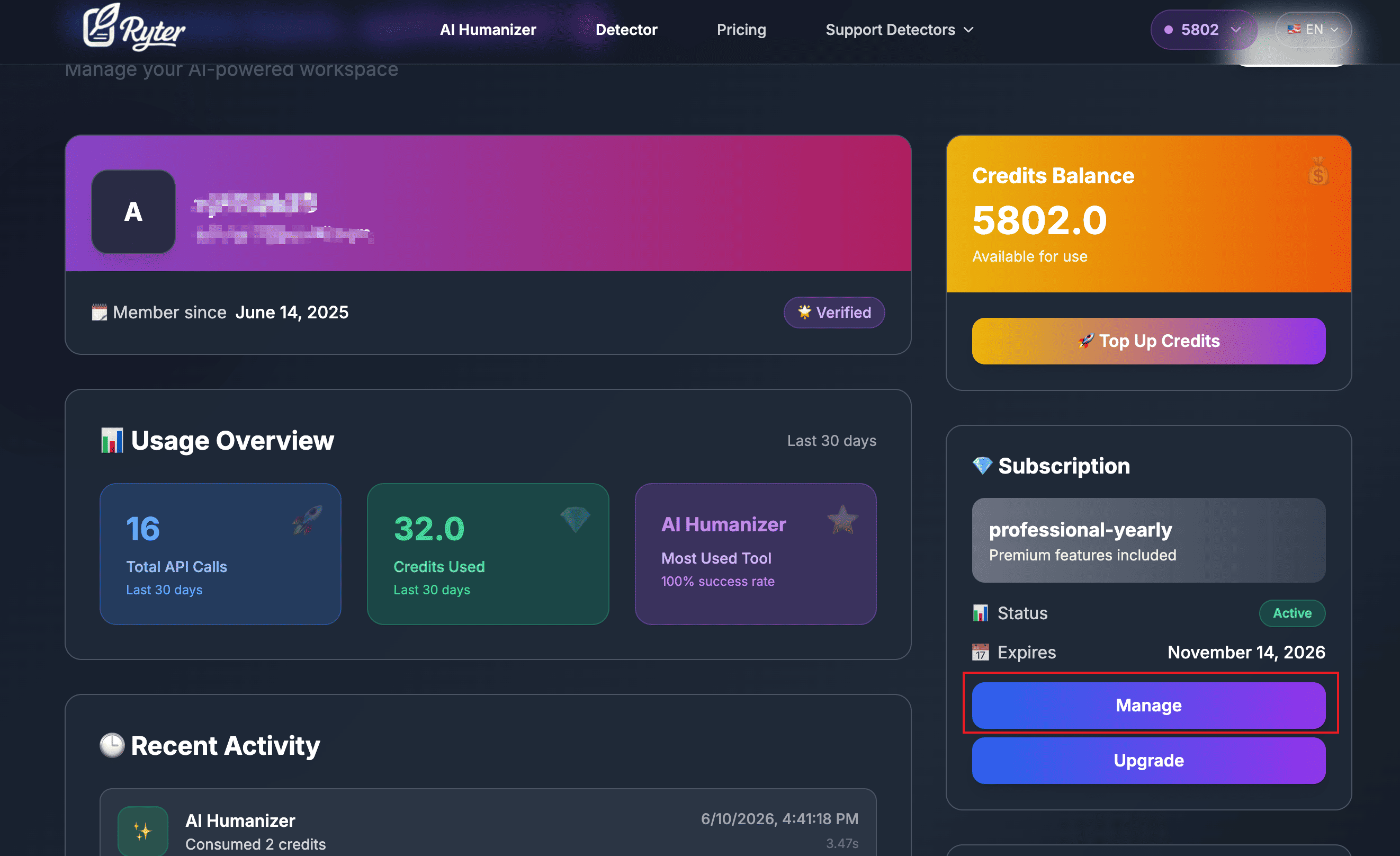Click the money bag icon in Credits Balance
Image resolution: width=1400 pixels, height=856 pixels.
1317,171
